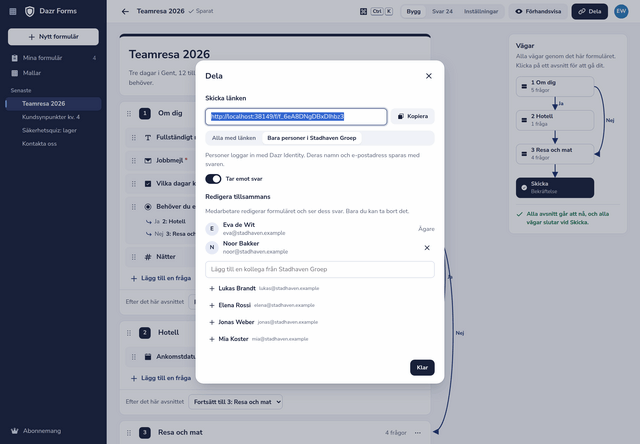Grab the drag handle of section Hotell
The height and width of the screenshot is (444, 640).
[x=129, y=333]
